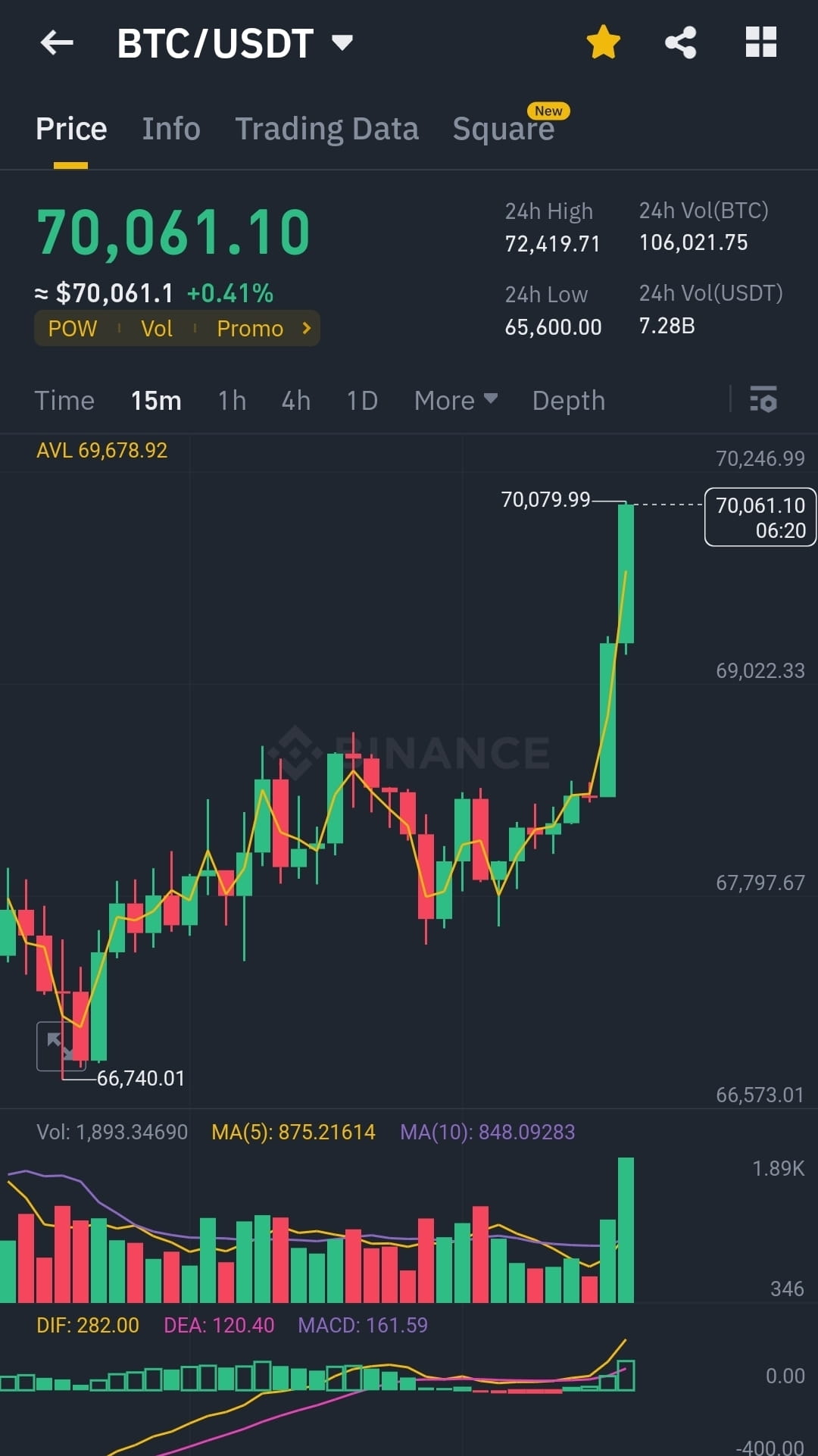Open the Square tab with New badge
The image size is (818, 1456).
(x=504, y=128)
